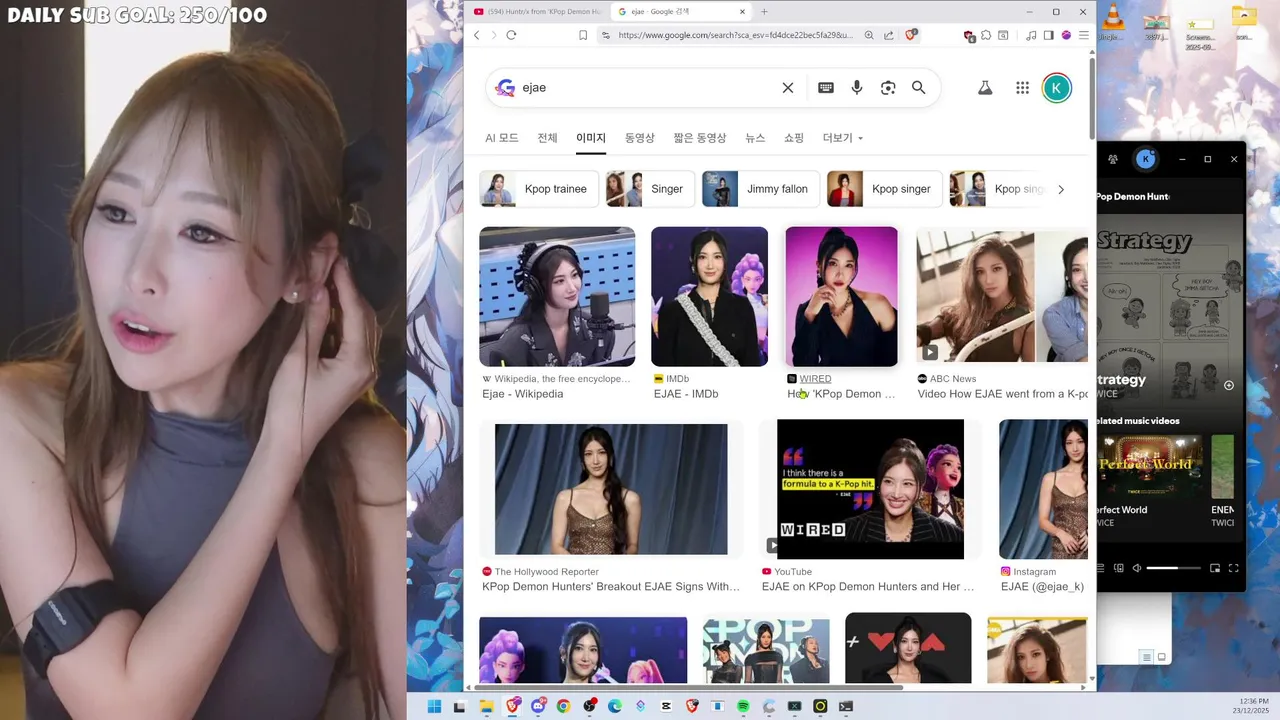Click the WIRED K-Pop formula video thumbnail
This screenshot has height=720, width=1280.
[870, 489]
